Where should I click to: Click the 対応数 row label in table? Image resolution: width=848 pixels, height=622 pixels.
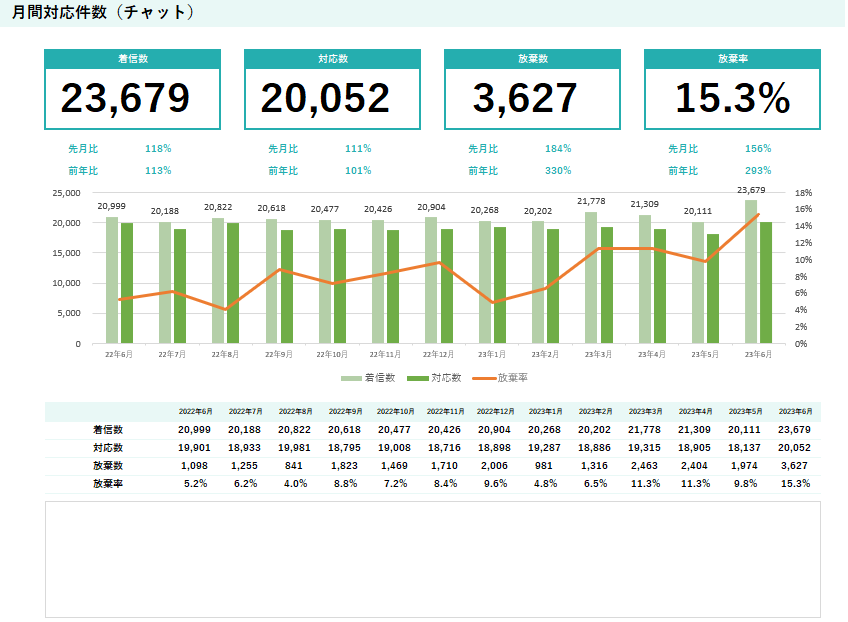(108, 447)
